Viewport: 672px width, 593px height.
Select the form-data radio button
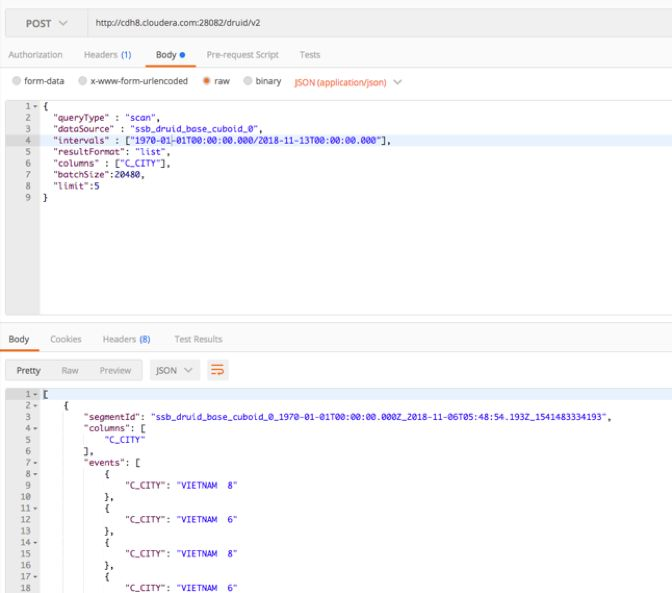14,80
